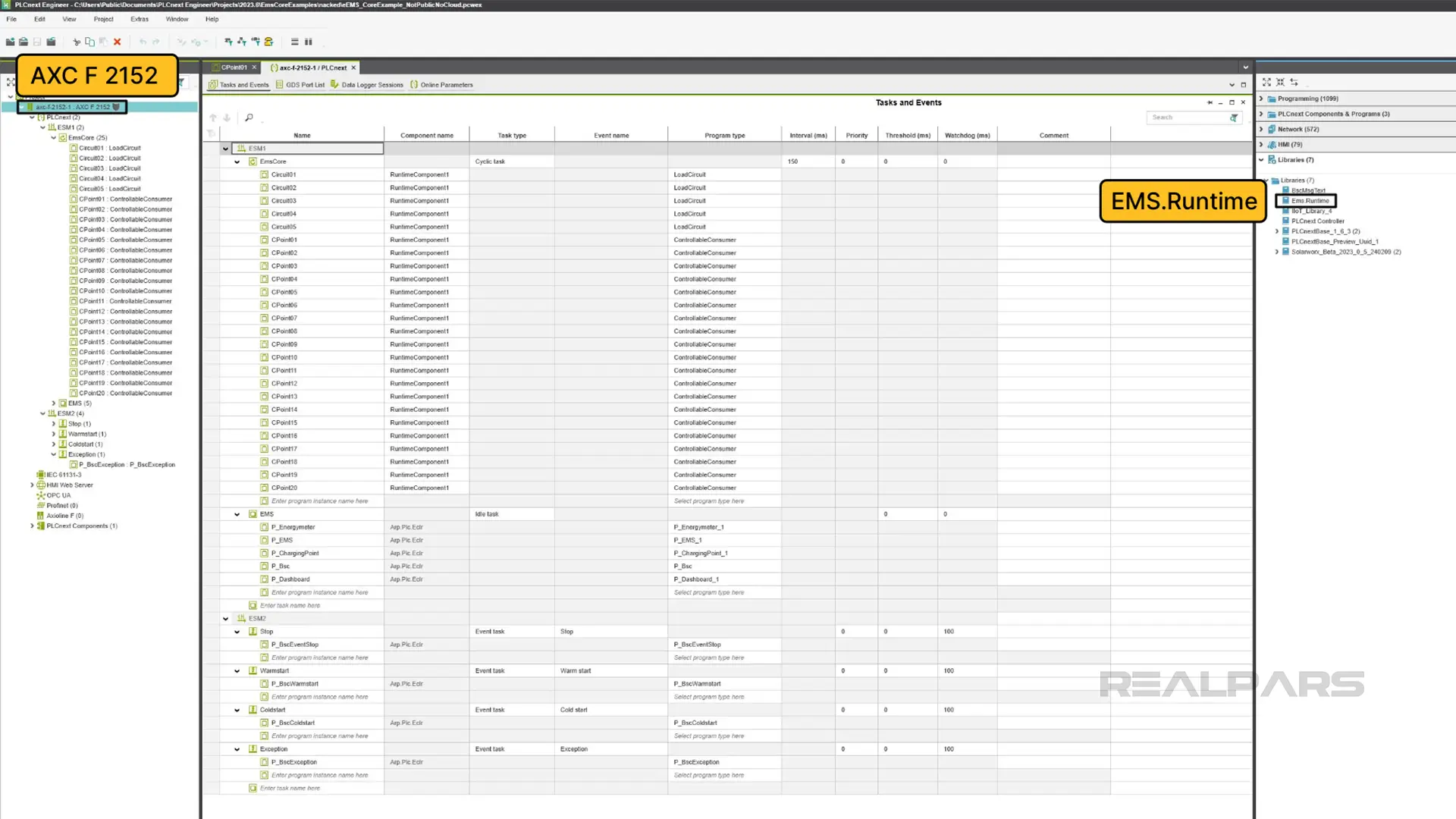Expand the Solarworx_Beta library node
Image resolution: width=1456 pixels, height=819 pixels.
[1277, 252]
